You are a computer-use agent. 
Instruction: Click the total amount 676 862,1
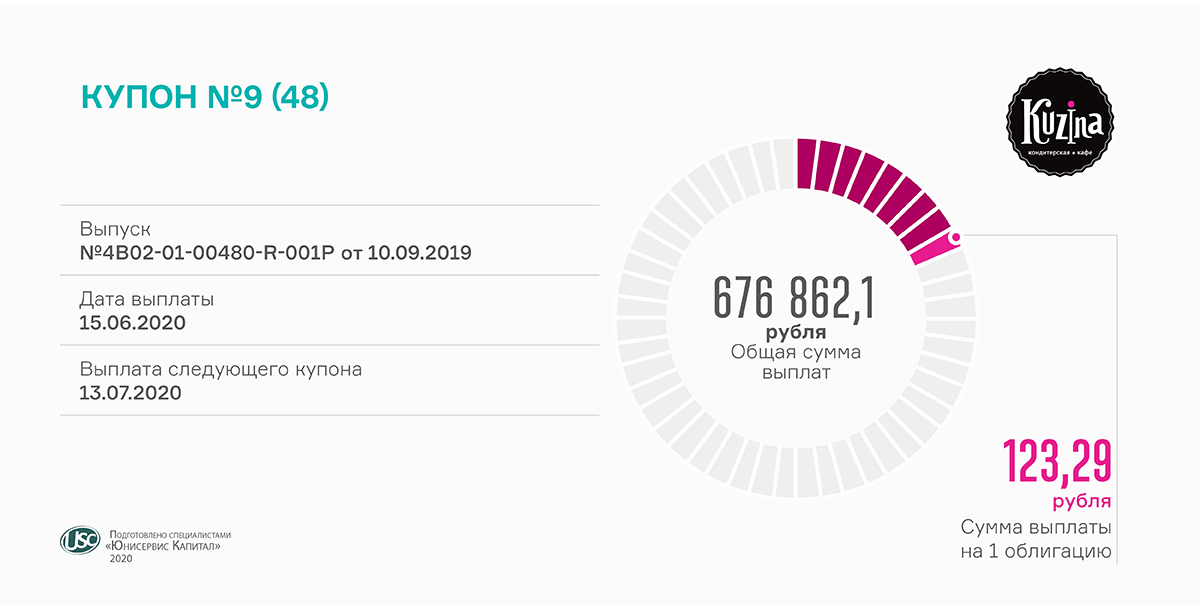pyautogui.click(x=795, y=297)
